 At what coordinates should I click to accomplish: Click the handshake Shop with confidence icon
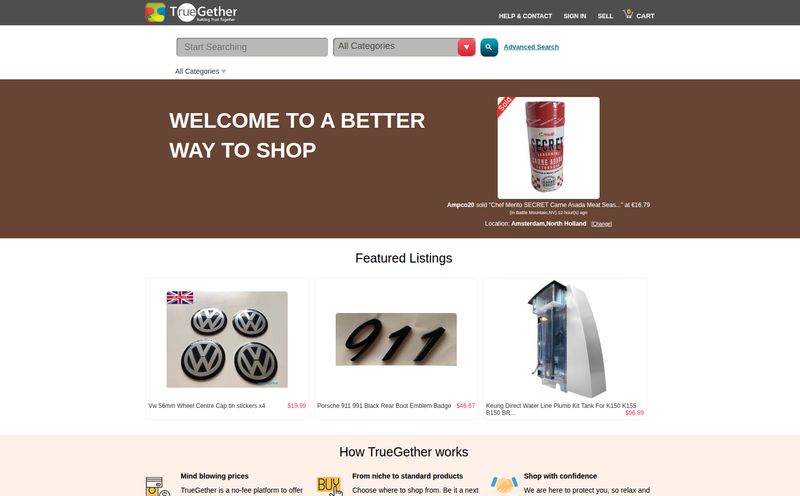tap(504, 484)
